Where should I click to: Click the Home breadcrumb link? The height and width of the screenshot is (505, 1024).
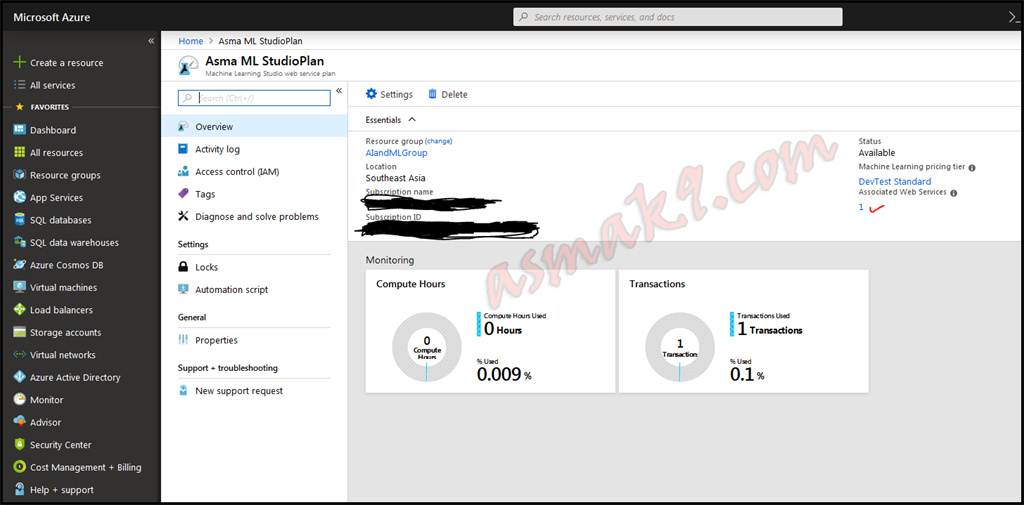[191, 41]
